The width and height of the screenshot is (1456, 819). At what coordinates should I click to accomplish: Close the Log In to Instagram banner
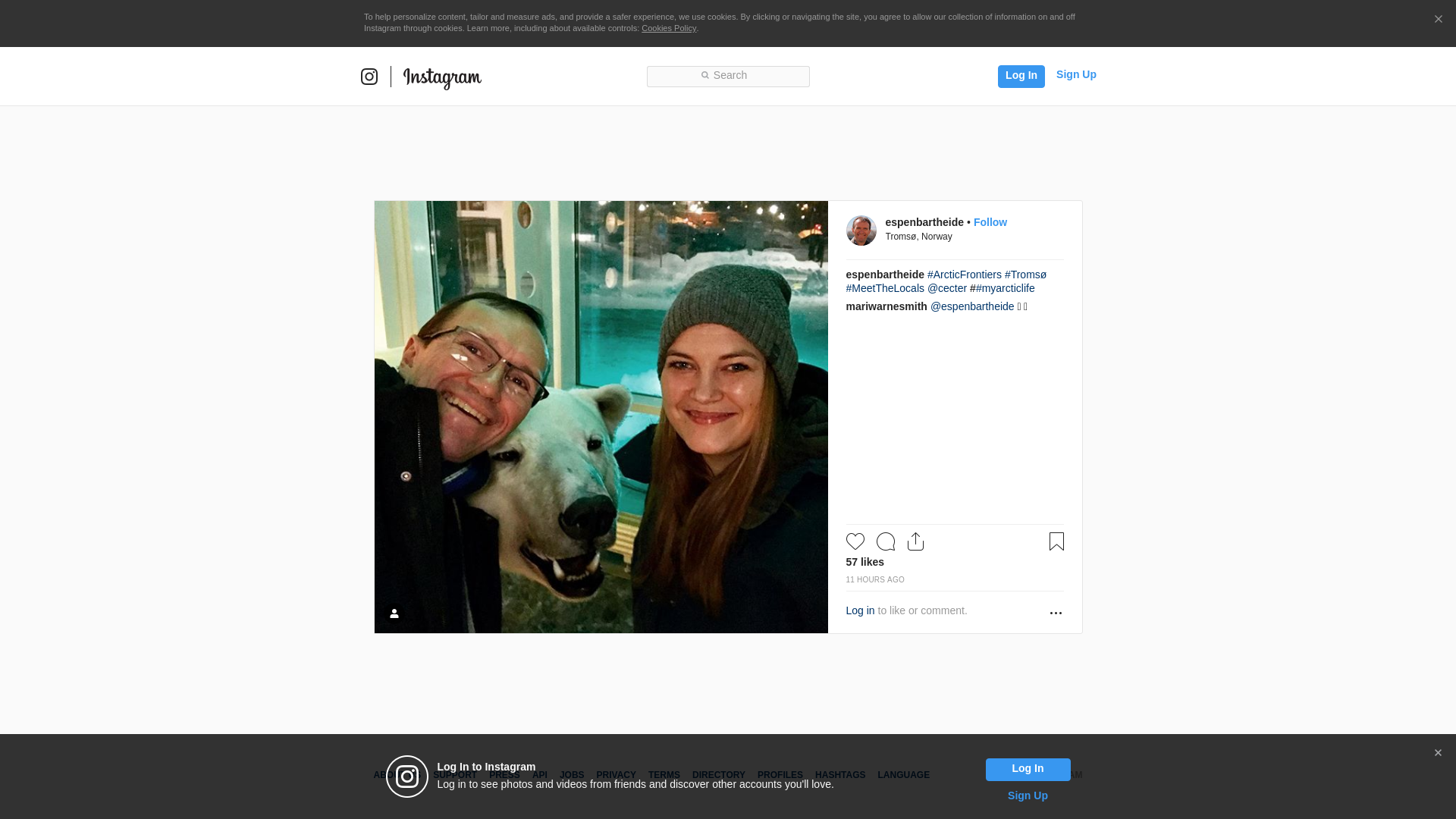(x=1437, y=753)
